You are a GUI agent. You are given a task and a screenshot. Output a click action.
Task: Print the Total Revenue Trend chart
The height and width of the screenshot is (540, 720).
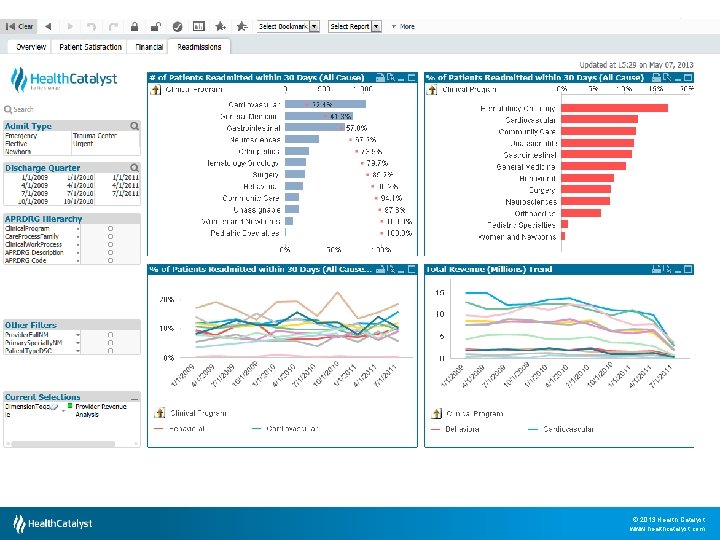pos(657,269)
